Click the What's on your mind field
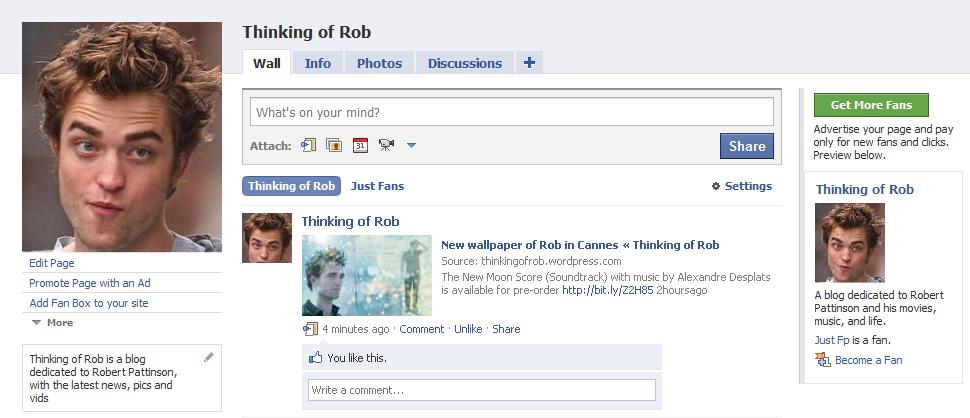The height and width of the screenshot is (418, 970). pos(511,112)
